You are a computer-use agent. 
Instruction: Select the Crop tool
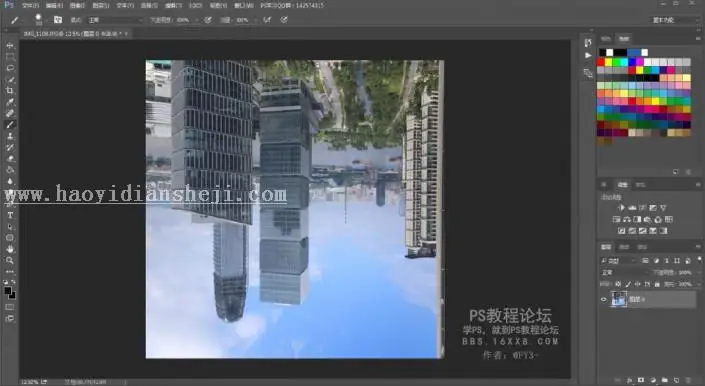10,91
